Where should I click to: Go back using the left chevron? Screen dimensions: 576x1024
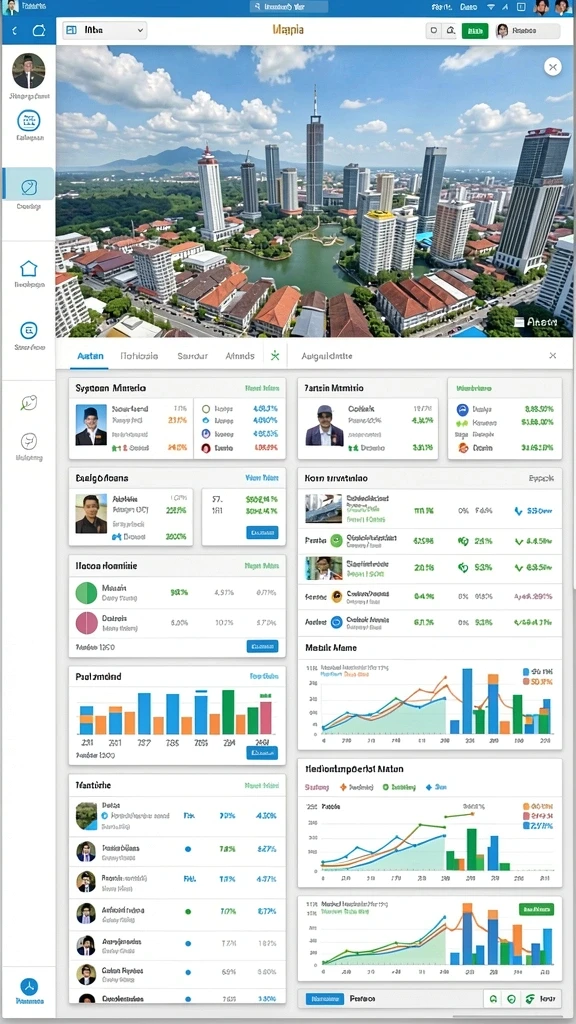(15, 31)
